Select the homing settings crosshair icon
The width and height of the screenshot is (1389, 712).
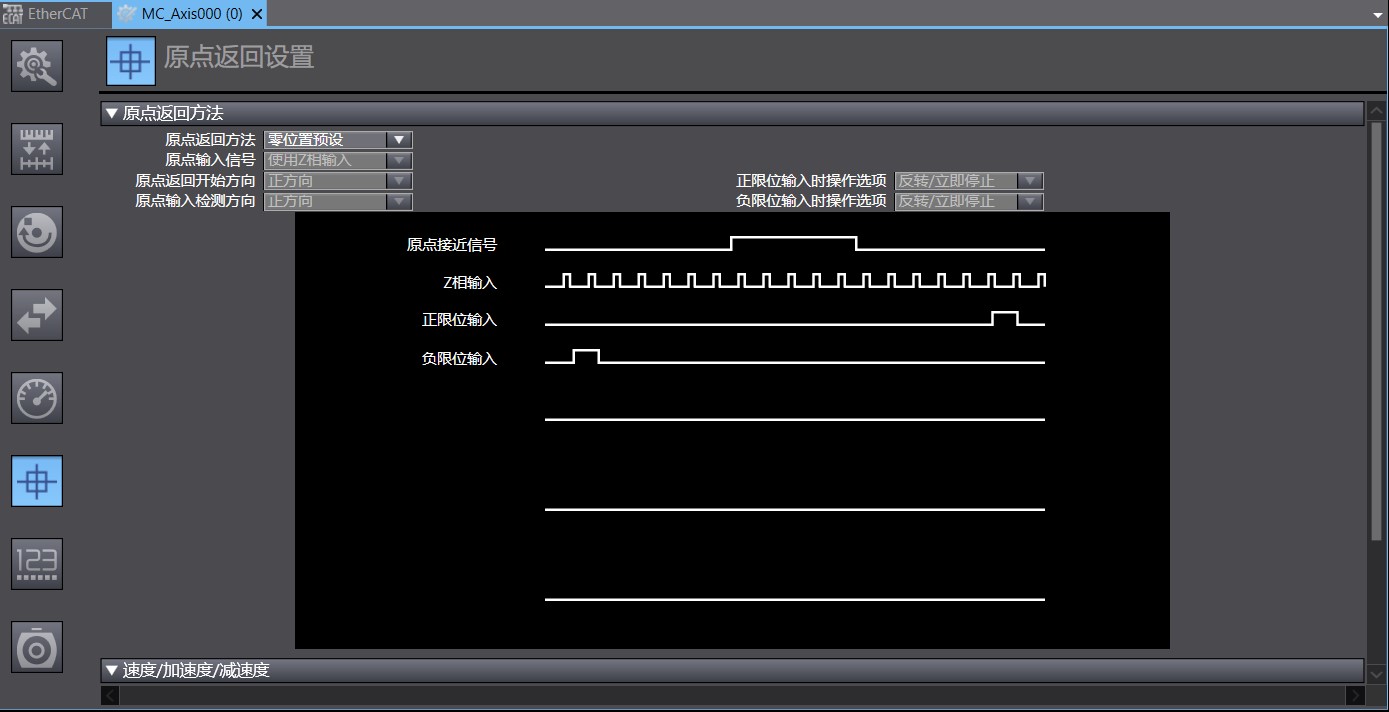coord(36,480)
